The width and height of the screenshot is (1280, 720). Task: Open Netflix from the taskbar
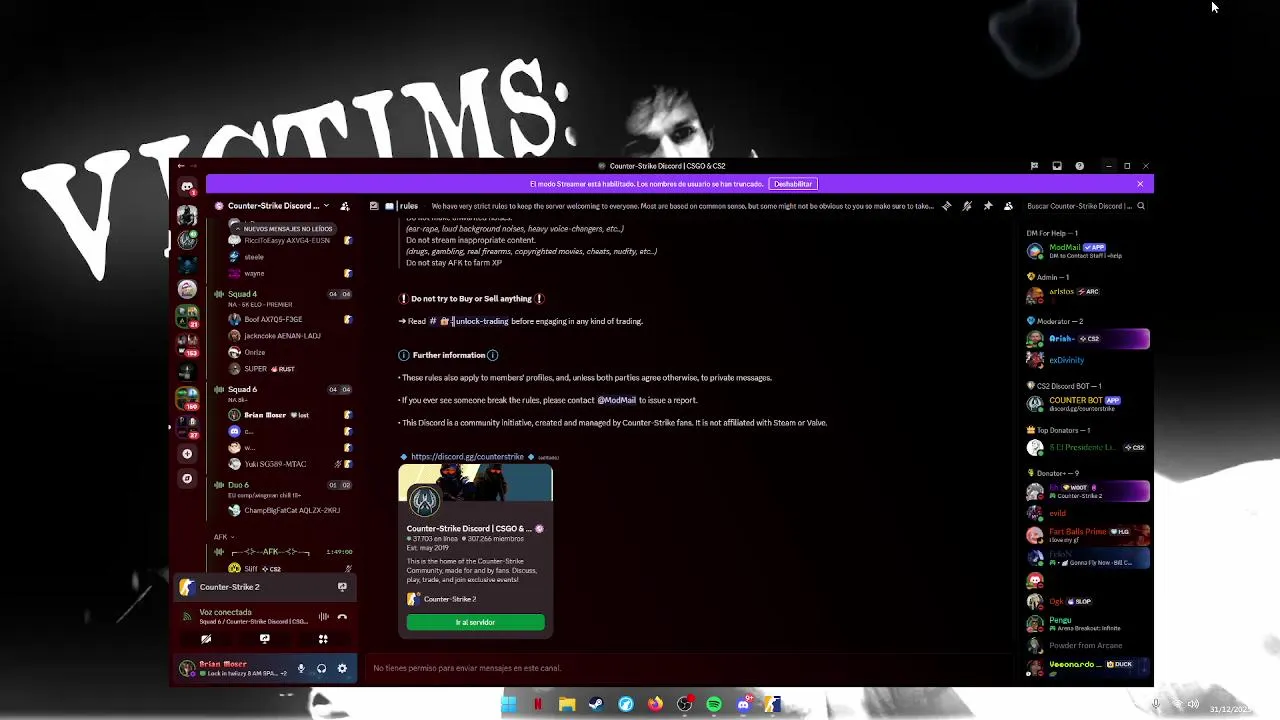538,705
